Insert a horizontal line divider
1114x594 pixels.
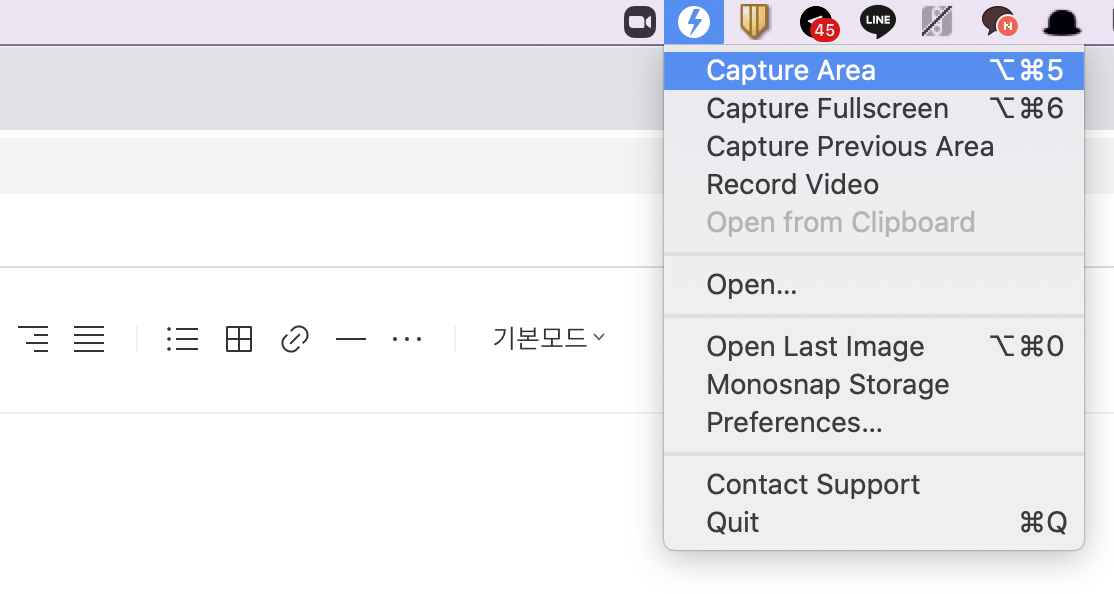click(x=351, y=340)
